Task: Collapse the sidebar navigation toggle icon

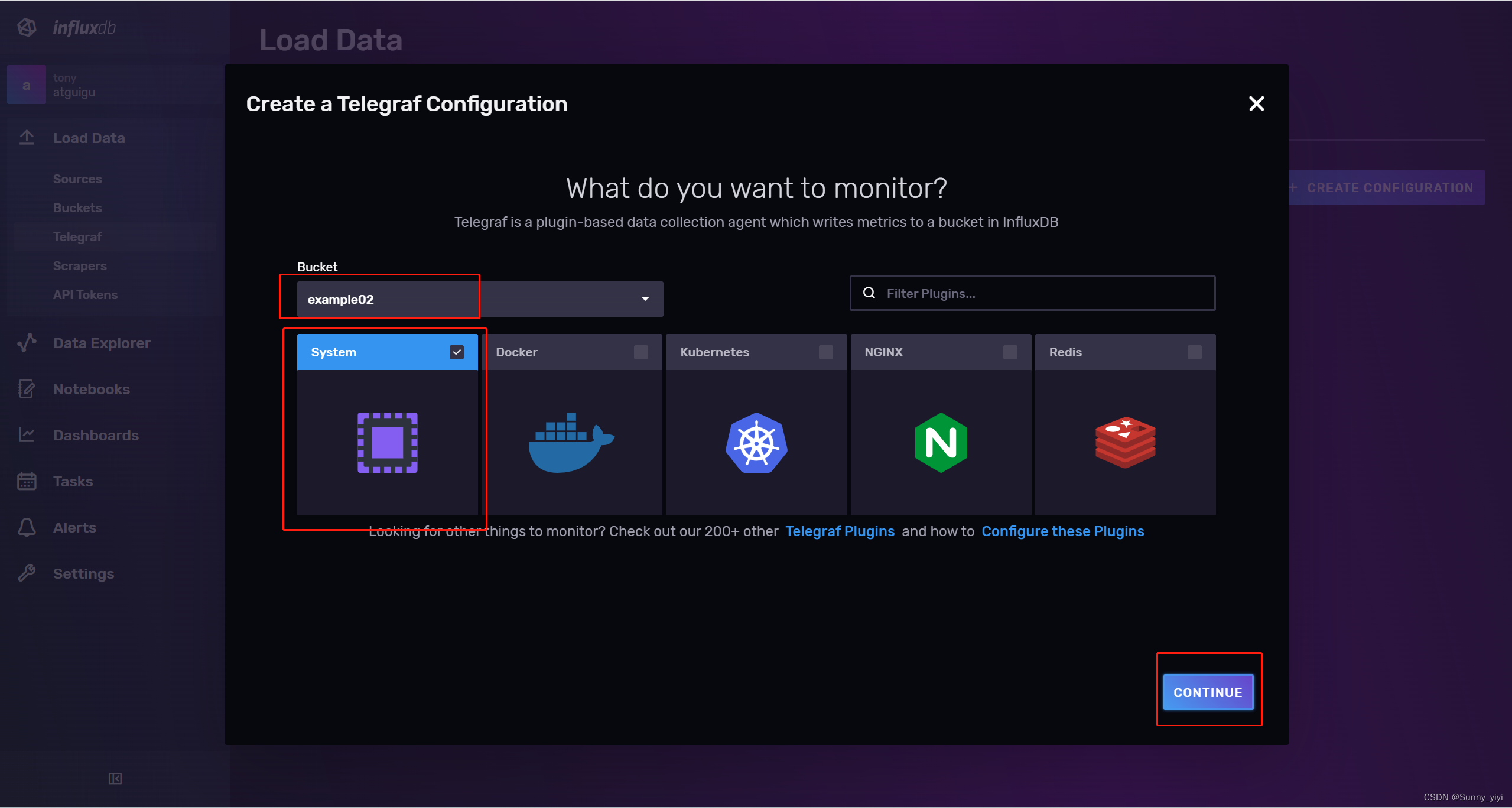Action: click(115, 778)
